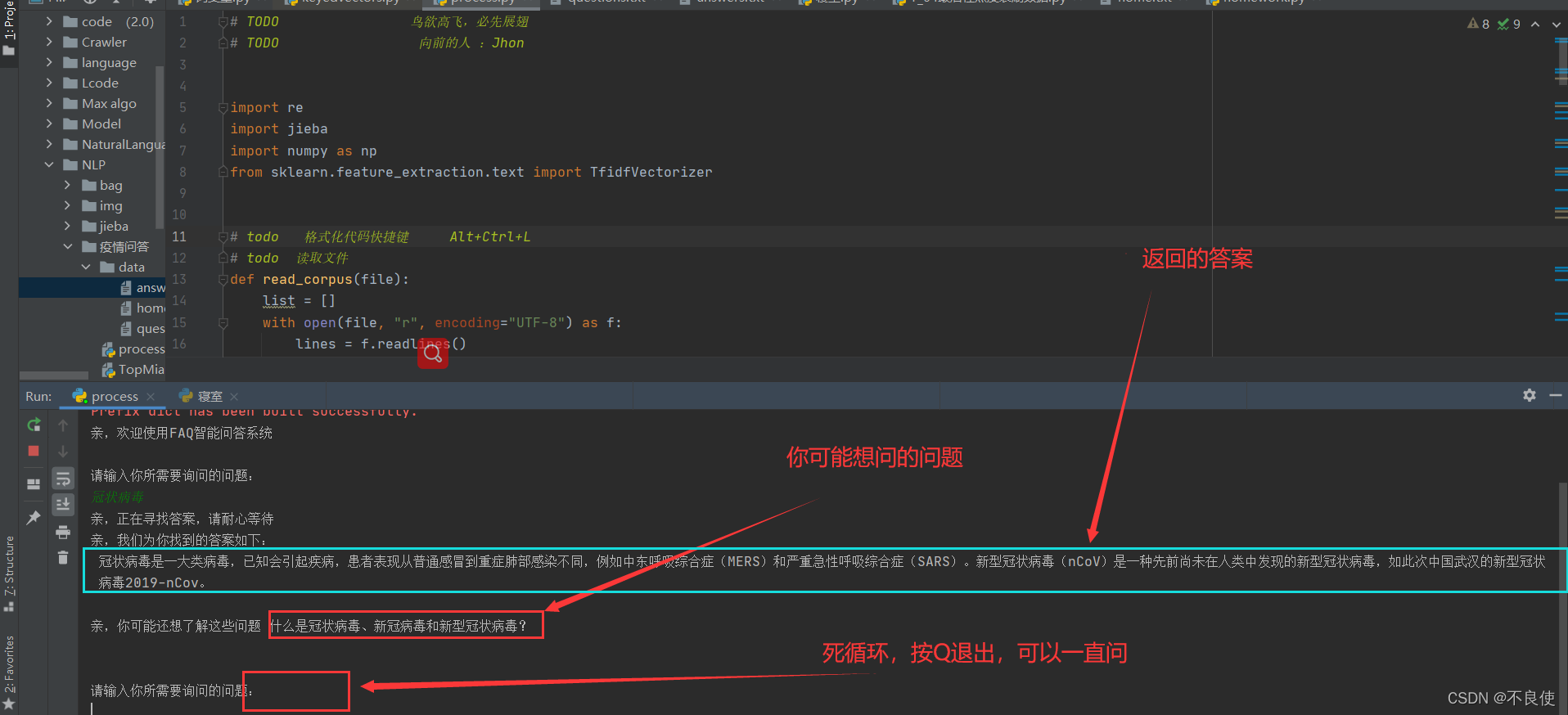Click line number 11 in gutter

pyautogui.click(x=179, y=236)
